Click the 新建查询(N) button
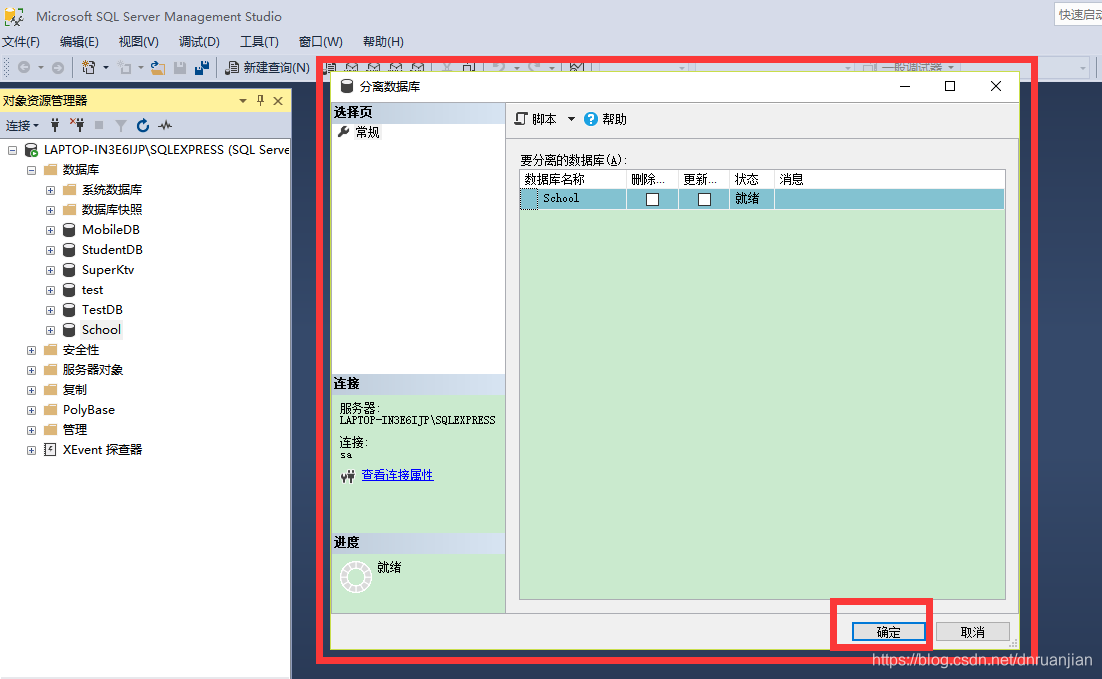The height and width of the screenshot is (679, 1102). (x=267, y=67)
